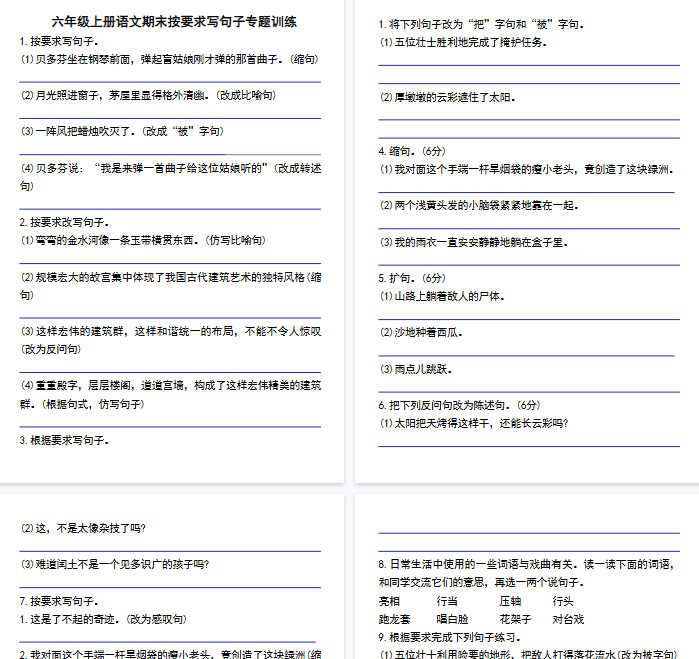Select sentence '贝多芬坐在钢琴前面' question

[170, 59]
